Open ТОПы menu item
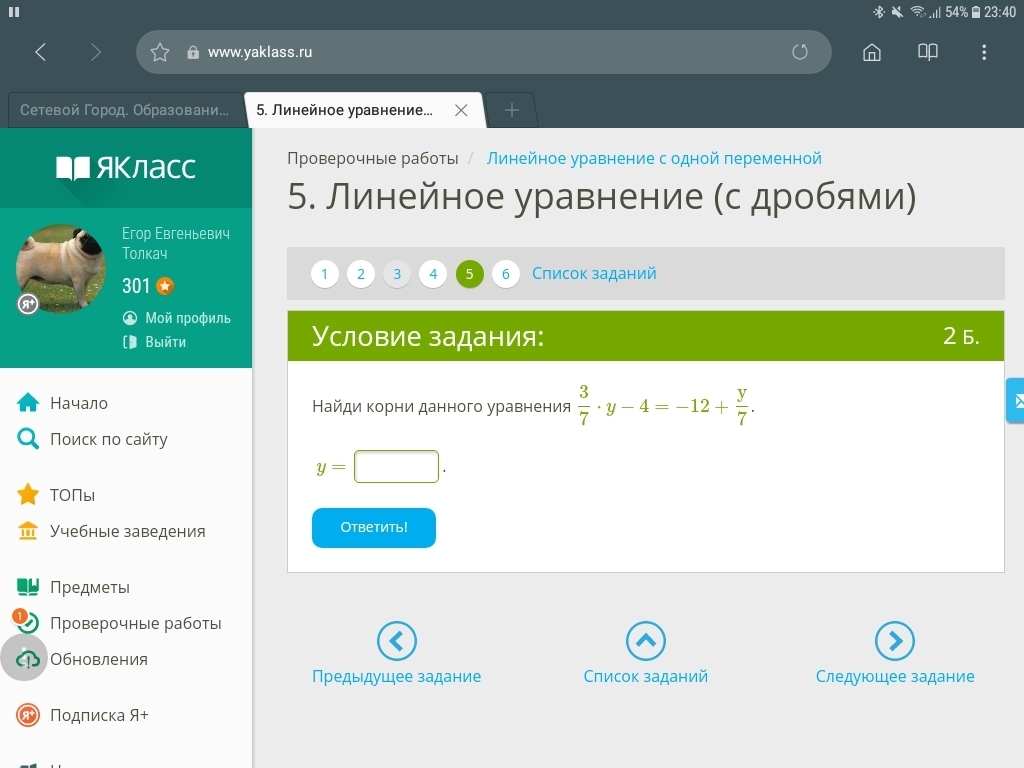The image size is (1024, 768). (72, 495)
